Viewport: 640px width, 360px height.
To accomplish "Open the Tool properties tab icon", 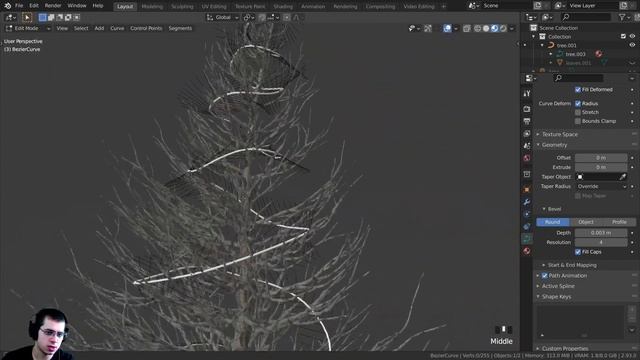I will 527,94.
